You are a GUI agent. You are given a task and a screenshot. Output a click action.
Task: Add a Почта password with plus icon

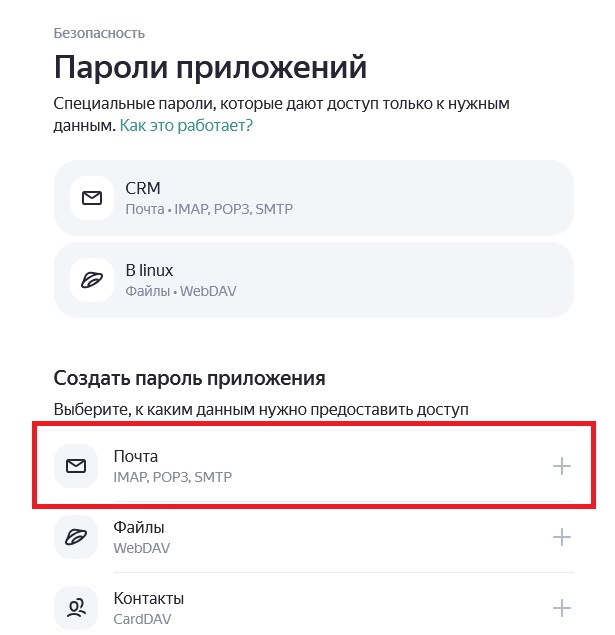(562, 466)
